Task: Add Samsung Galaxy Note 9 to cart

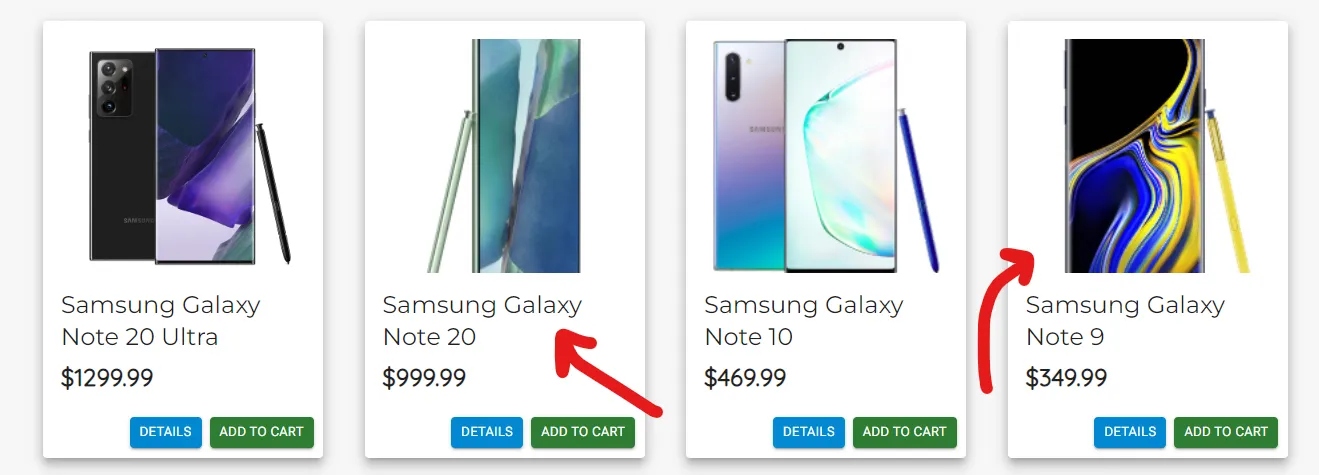Action: coord(1226,432)
